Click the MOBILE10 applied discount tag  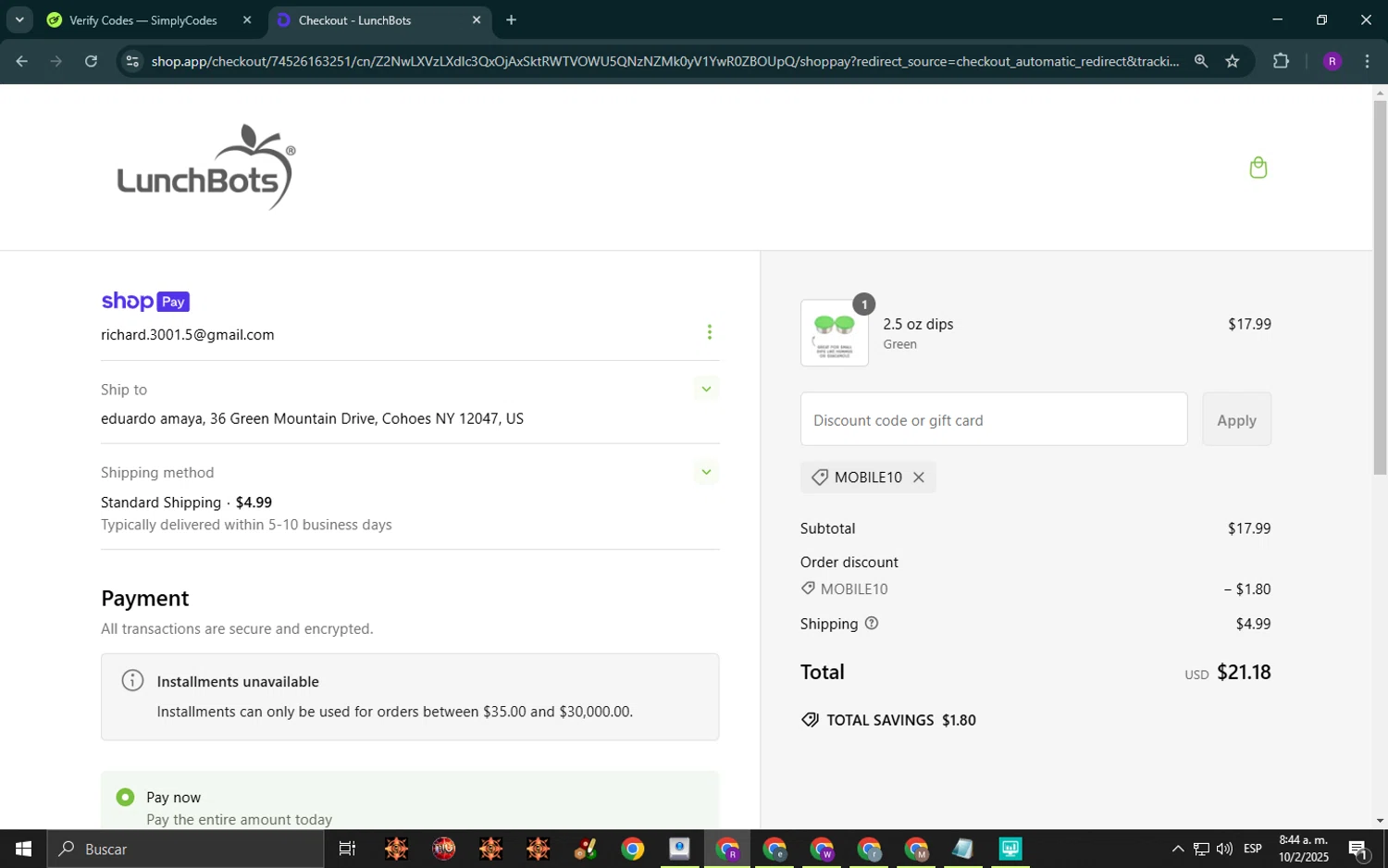868,477
